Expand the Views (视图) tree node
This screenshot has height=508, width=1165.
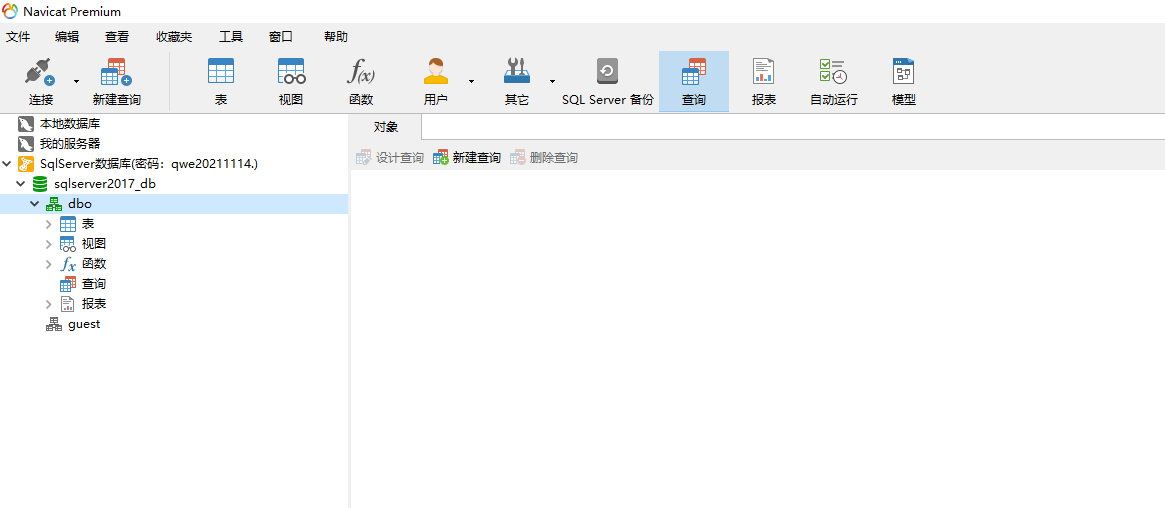[48, 244]
